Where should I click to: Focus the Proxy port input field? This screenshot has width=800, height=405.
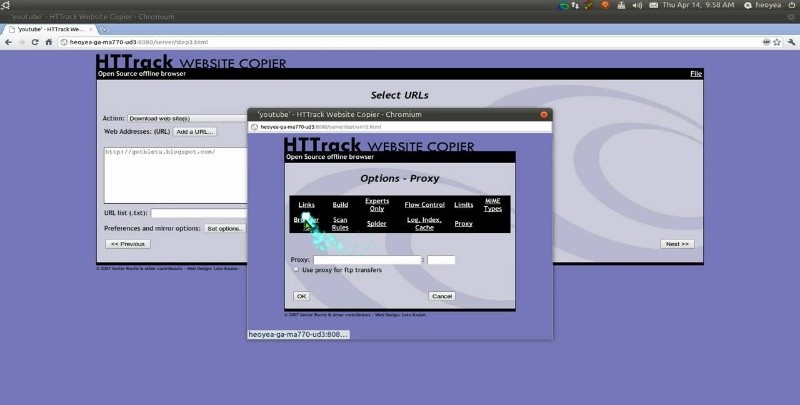point(441,260)
